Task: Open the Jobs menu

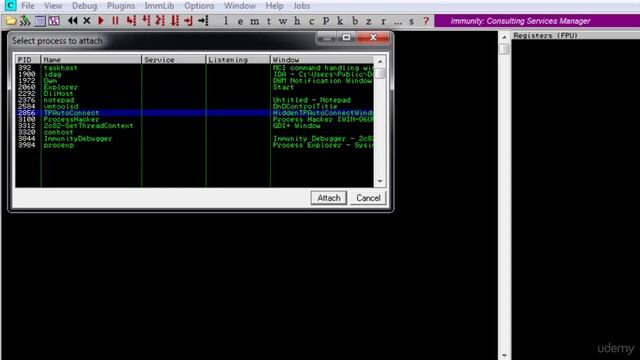Action: [x=301, y=6]
